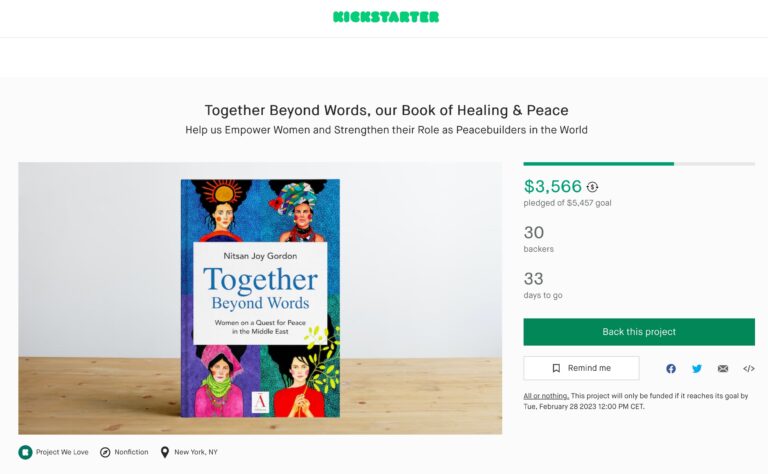Open the All or nothing link
768x474 pixels.
click(x=546, y=396)
